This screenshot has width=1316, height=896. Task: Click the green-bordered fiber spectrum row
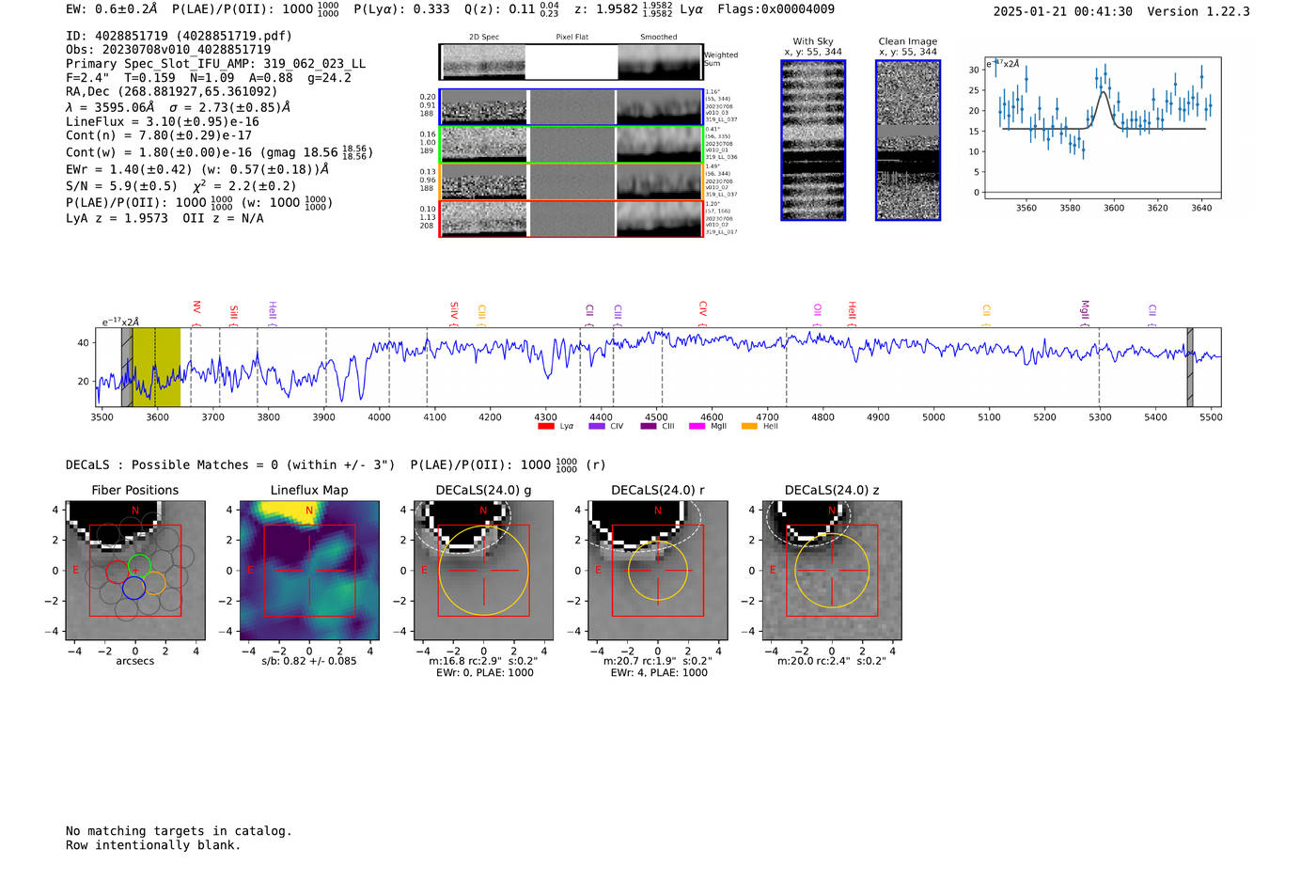click(572, 144)
